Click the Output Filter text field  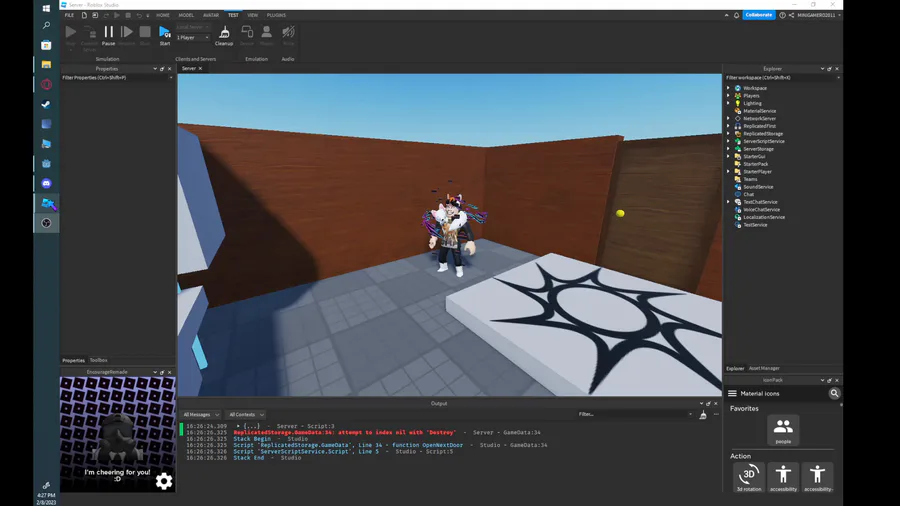635,414
